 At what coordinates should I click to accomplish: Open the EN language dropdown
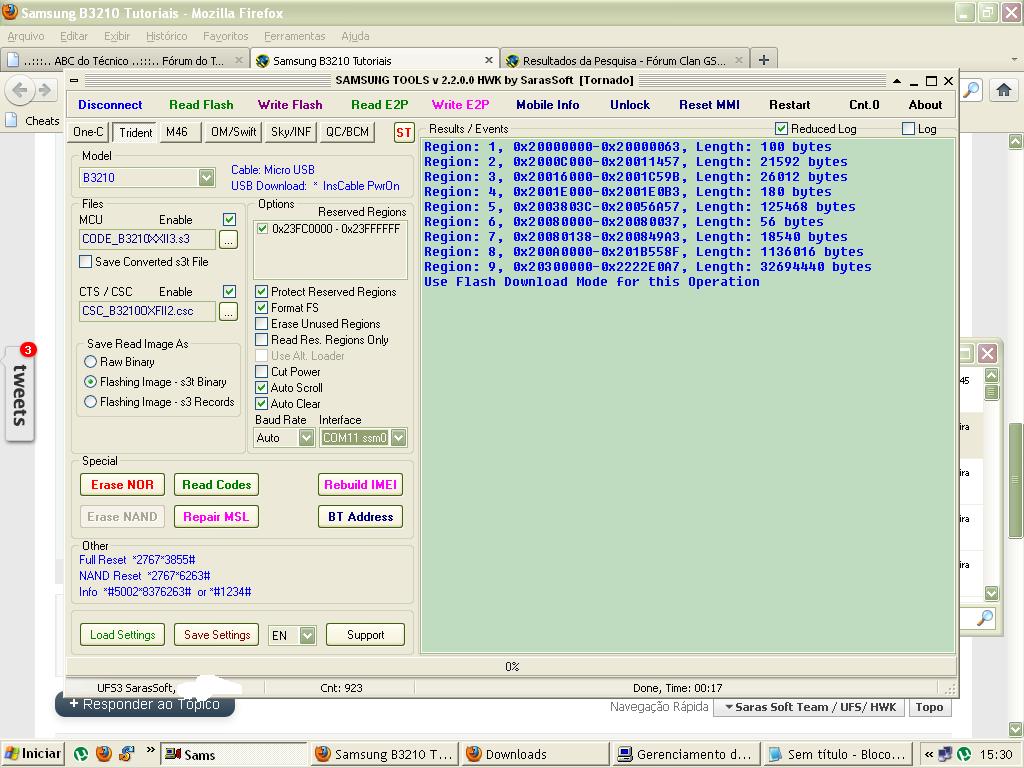pyautogui.click(x=308, y=635)
